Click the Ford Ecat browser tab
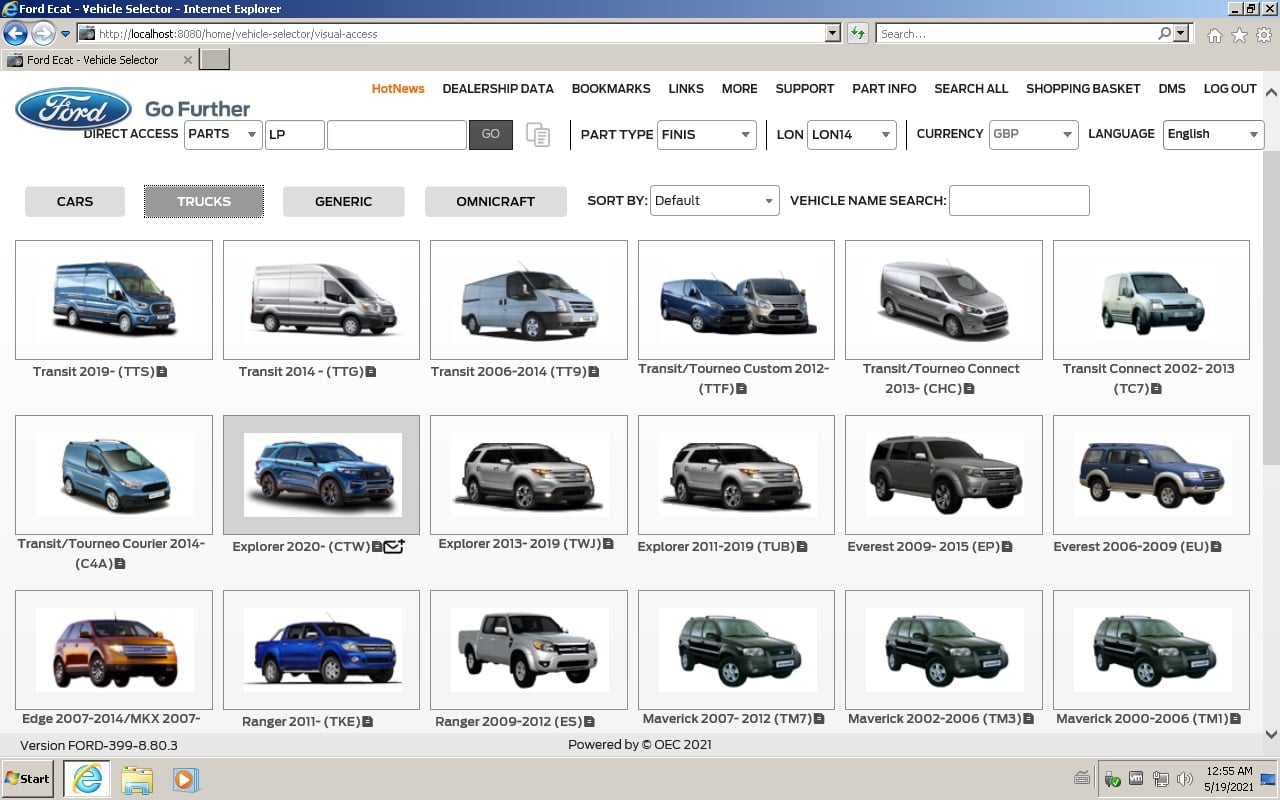The image size is (1280, 800). click(x=99, y=60)
